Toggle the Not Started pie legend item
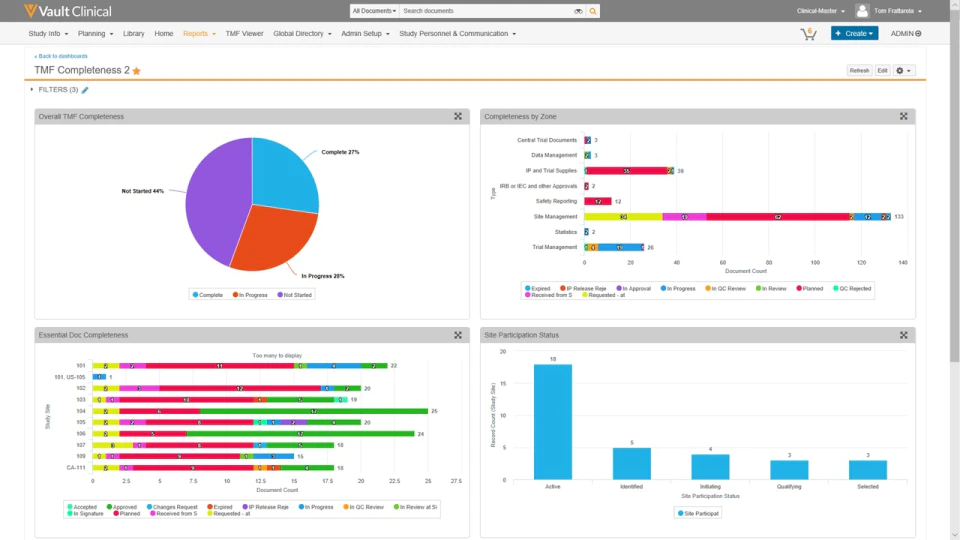Viewport: 960px width, 540px height. (294, 295)
